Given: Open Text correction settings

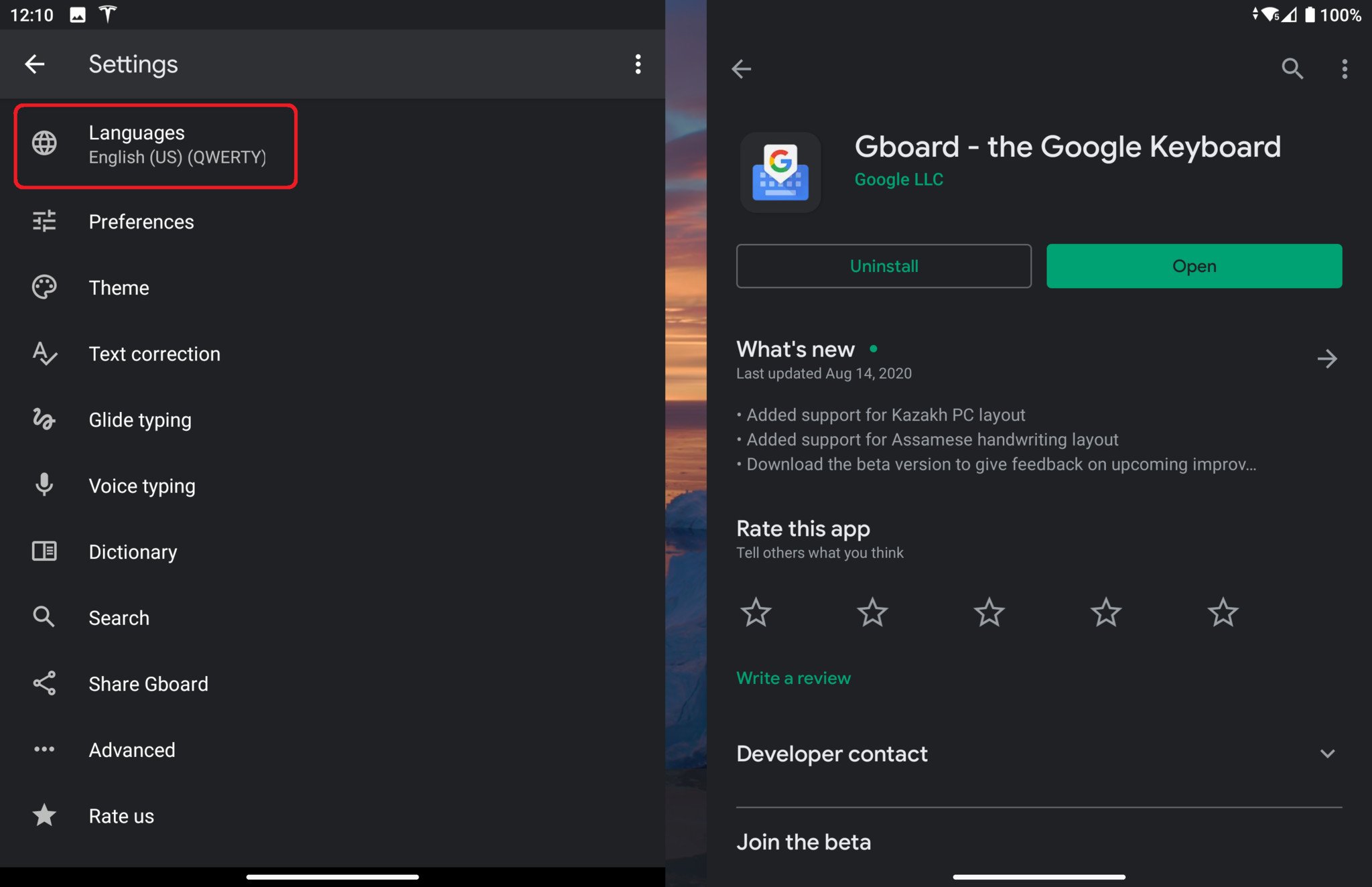Looking at the screenshot, I should pyautogui.click(x=154, y=354).
